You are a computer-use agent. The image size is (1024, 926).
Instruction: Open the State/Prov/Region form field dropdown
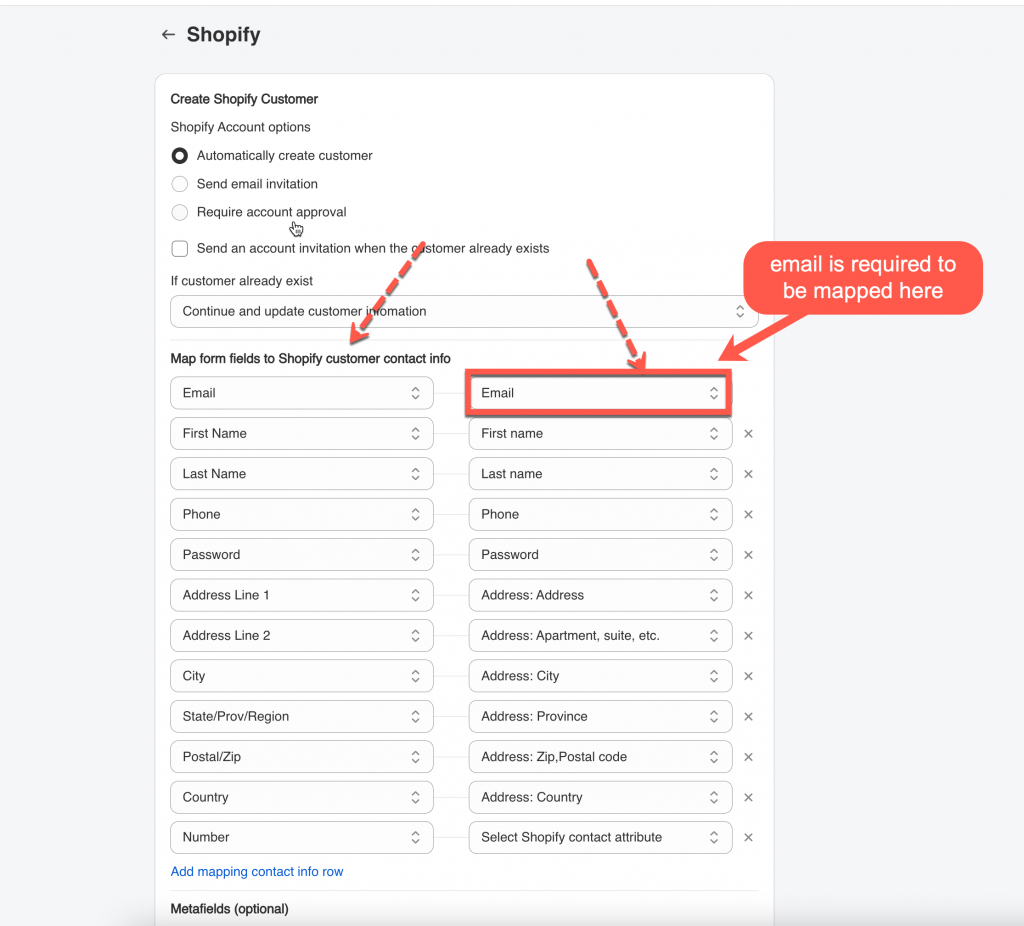(301, 717)
